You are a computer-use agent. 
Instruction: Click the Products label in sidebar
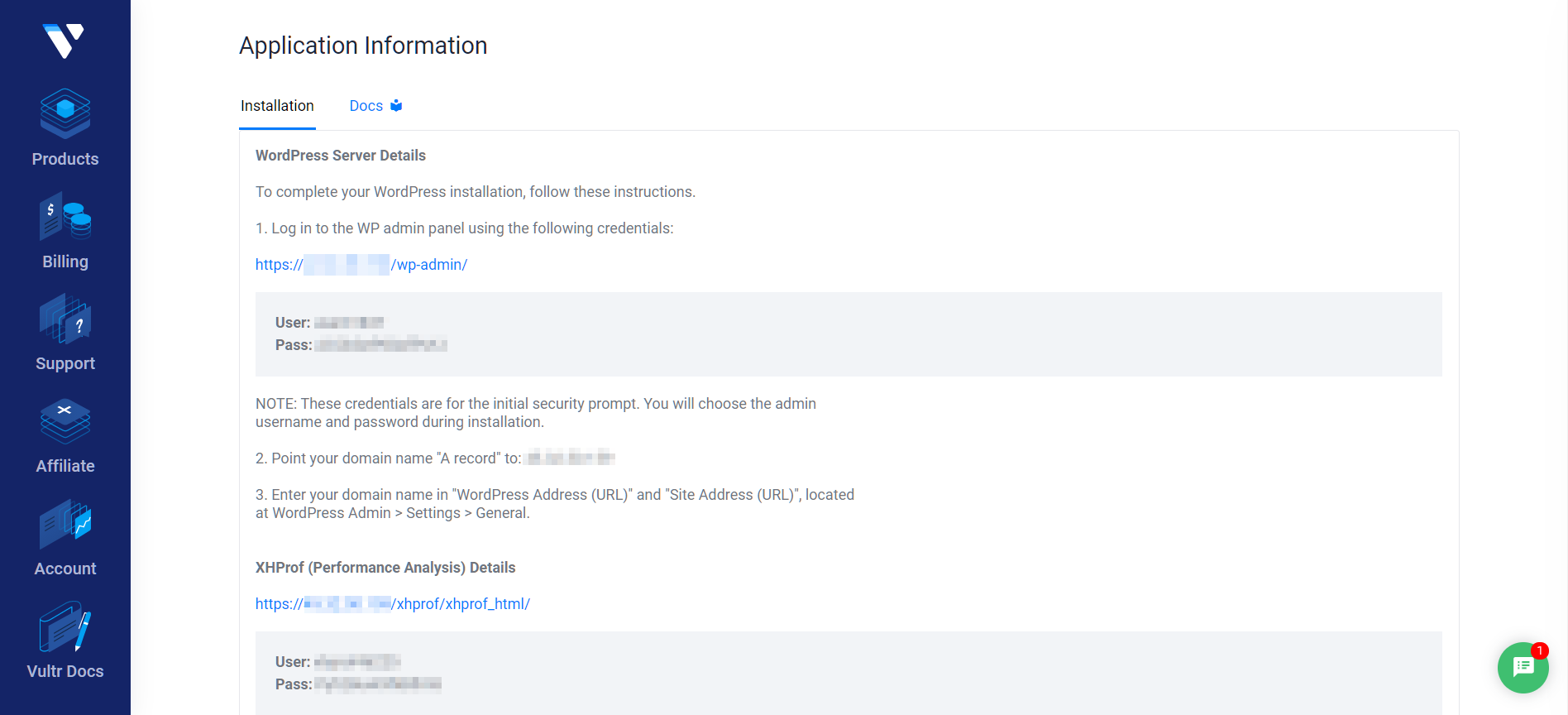(65, 159)
